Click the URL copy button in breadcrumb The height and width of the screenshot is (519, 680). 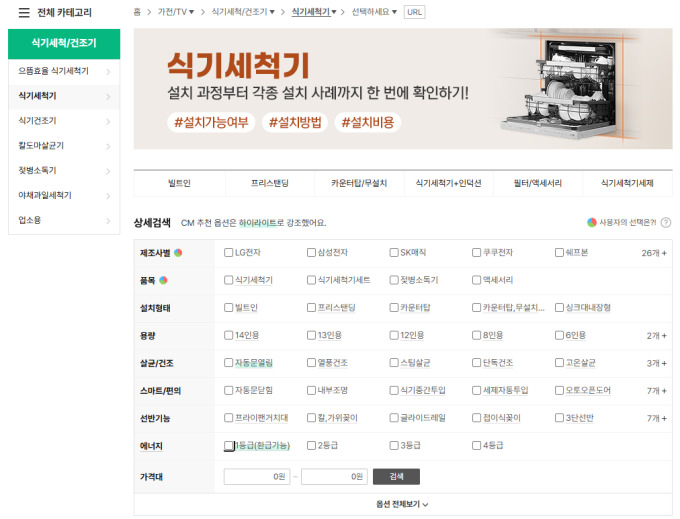(415, 12)
